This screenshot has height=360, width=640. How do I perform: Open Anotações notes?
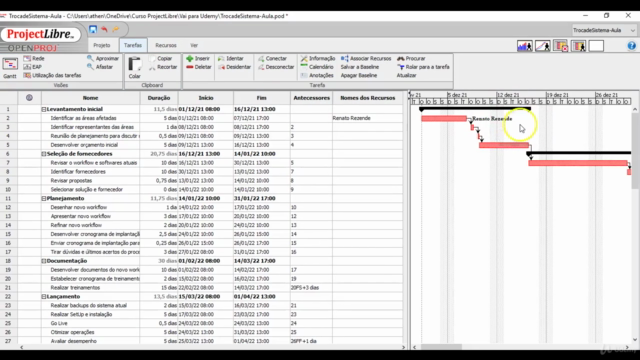316,76
